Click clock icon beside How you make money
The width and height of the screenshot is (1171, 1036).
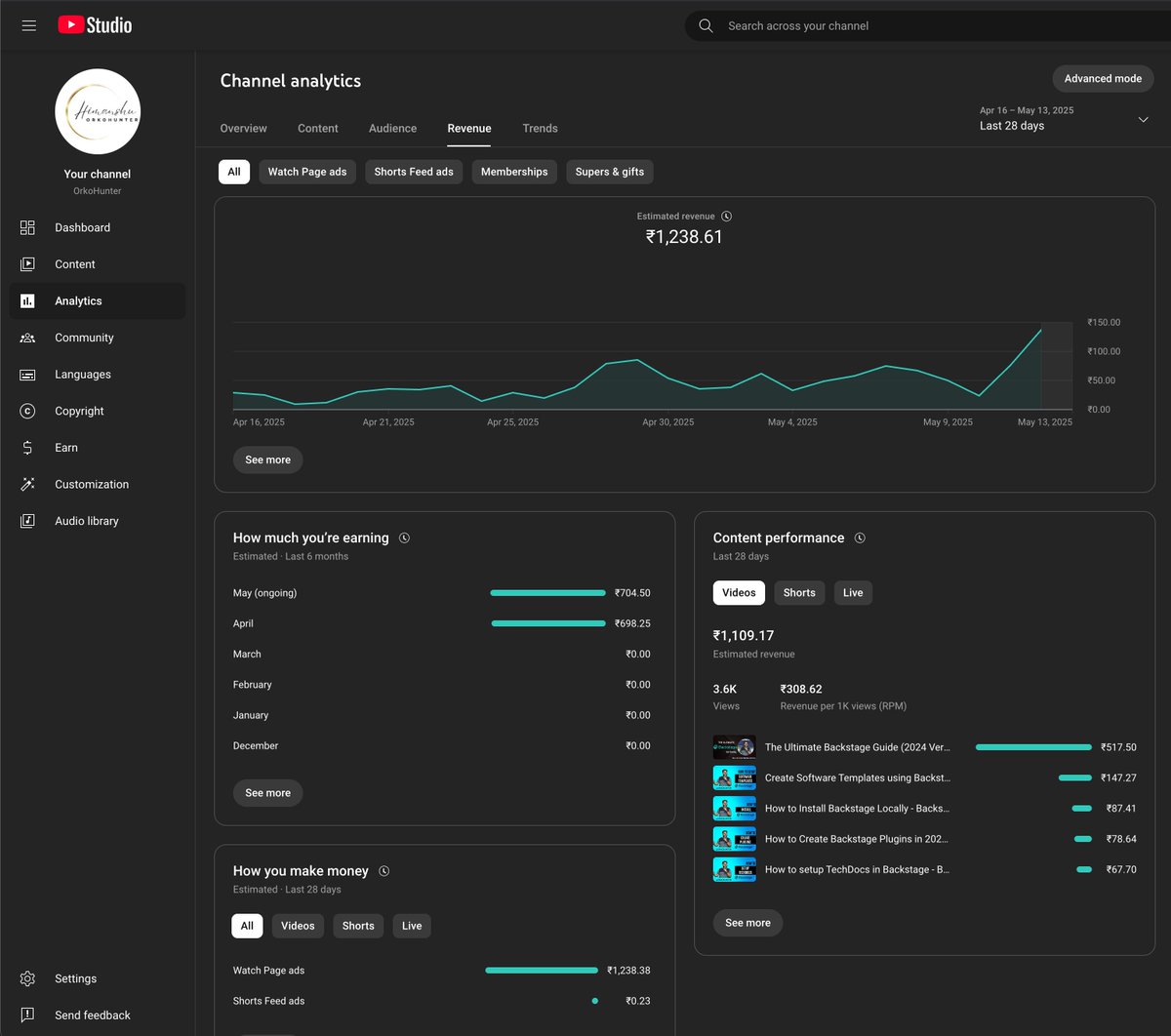[x=384, y=871]
